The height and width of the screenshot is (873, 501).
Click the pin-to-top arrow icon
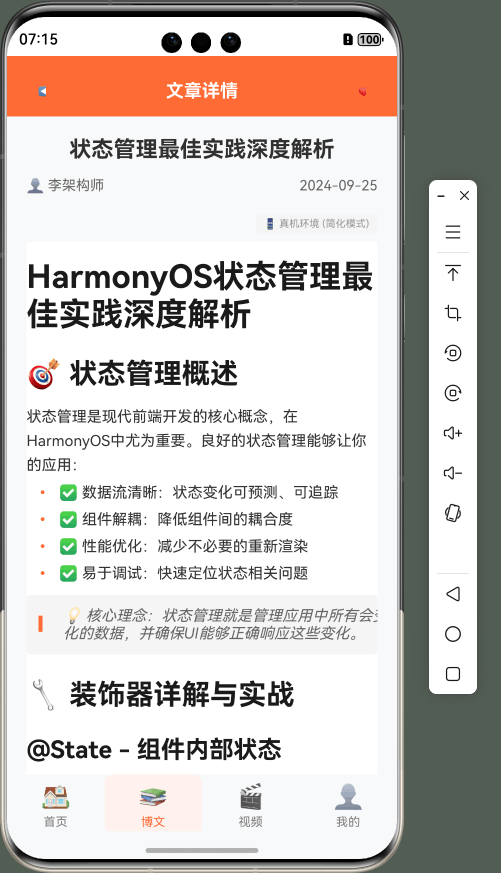click(x=453, y=273)
